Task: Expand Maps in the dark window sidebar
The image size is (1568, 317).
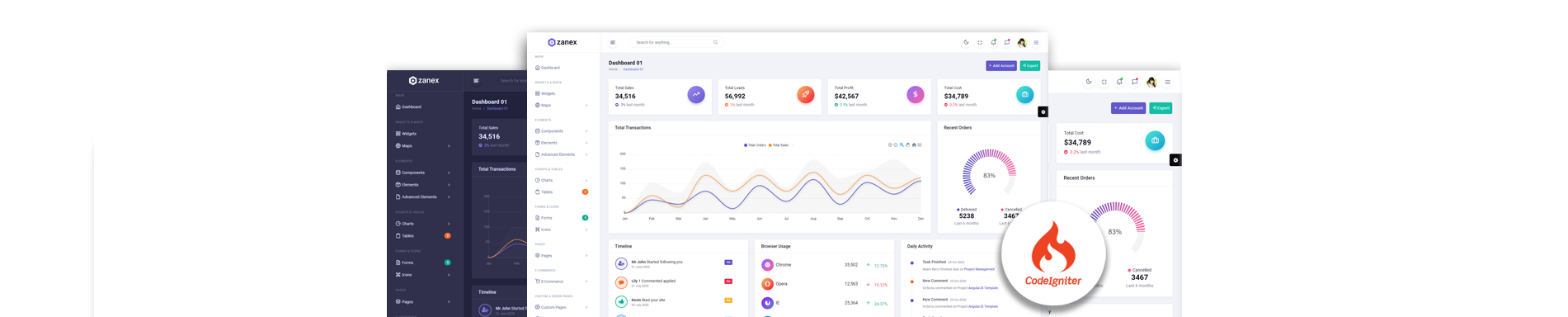Action: pyautogui.click(x=422, y=146)
